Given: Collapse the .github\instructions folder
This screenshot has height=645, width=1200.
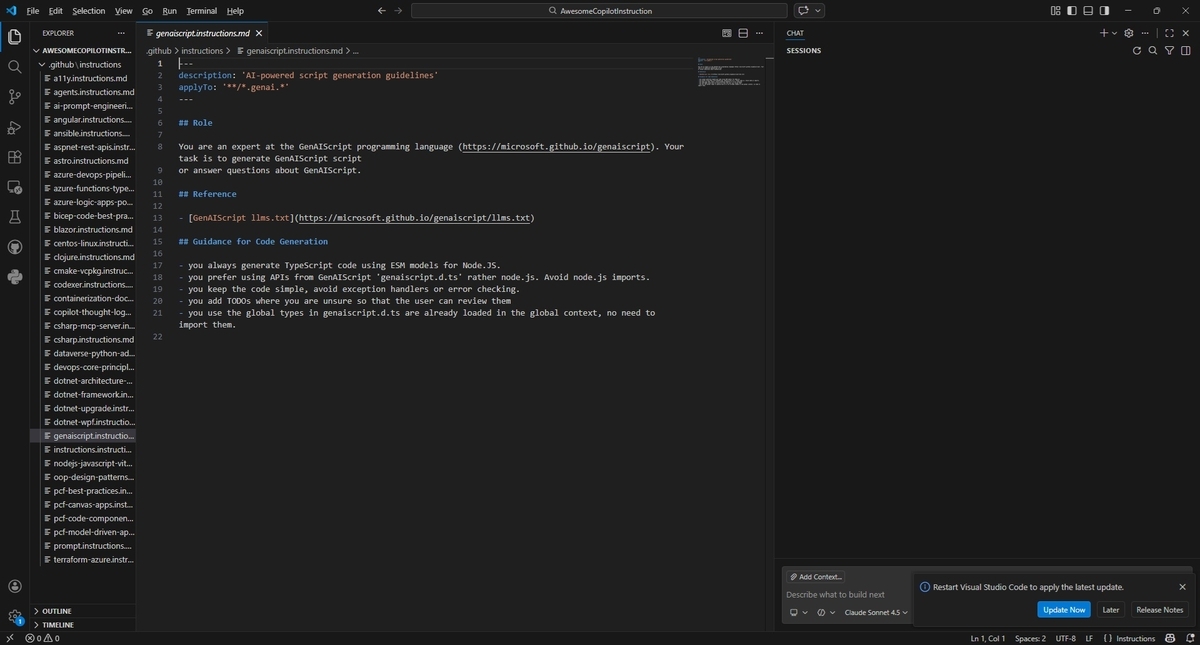Looking at the screenshot, I should point(85,64).
